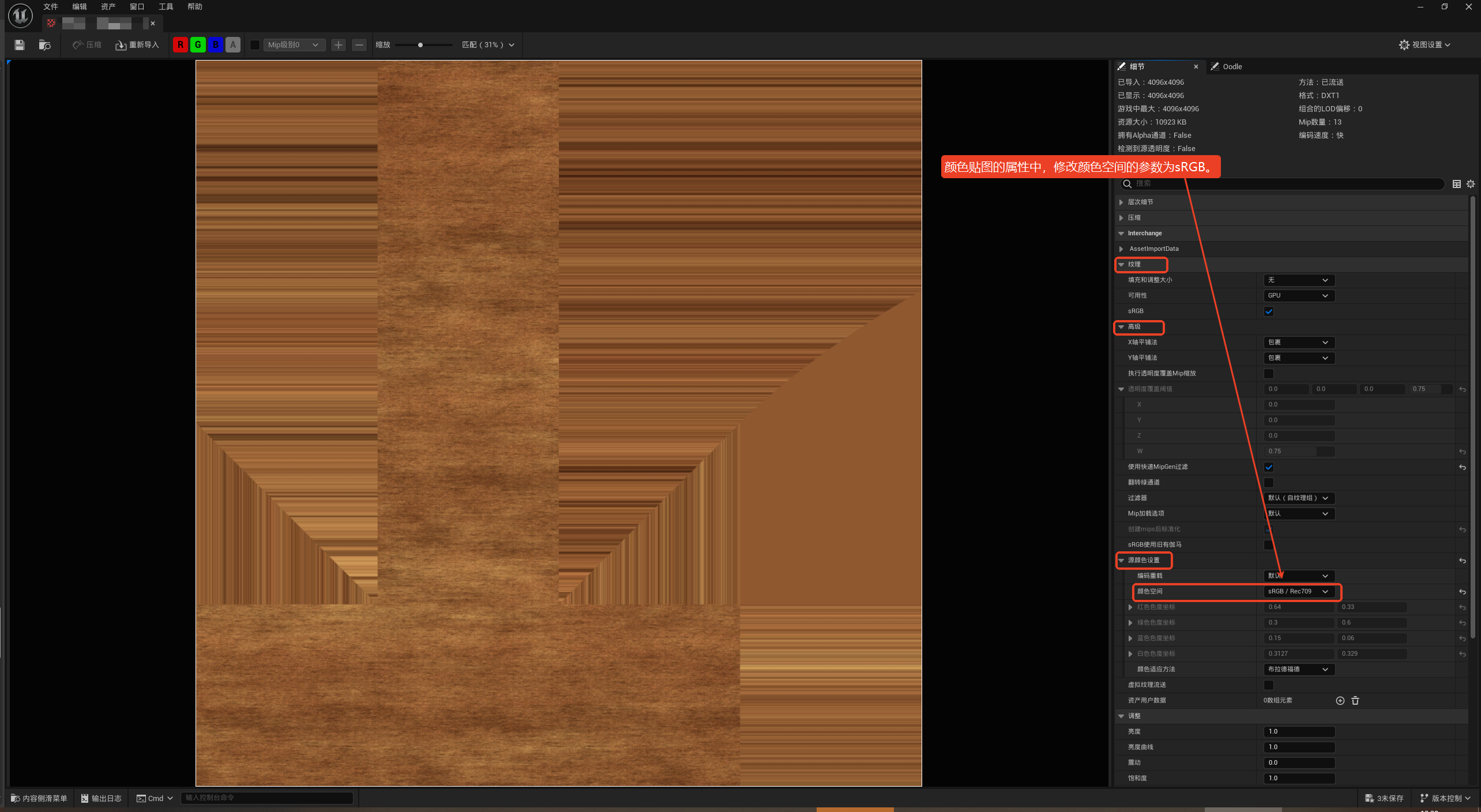Decrease mip level with minus button
The image size is (1481, 812).
tap(359, 45)
